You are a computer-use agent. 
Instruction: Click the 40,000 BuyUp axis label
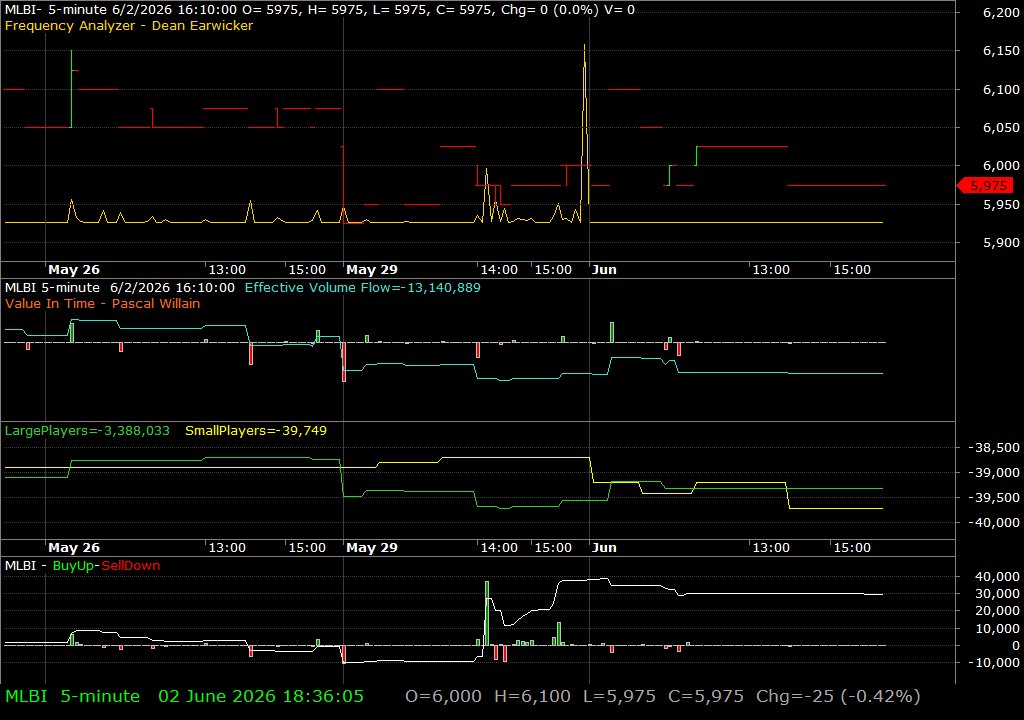[997, 576]
